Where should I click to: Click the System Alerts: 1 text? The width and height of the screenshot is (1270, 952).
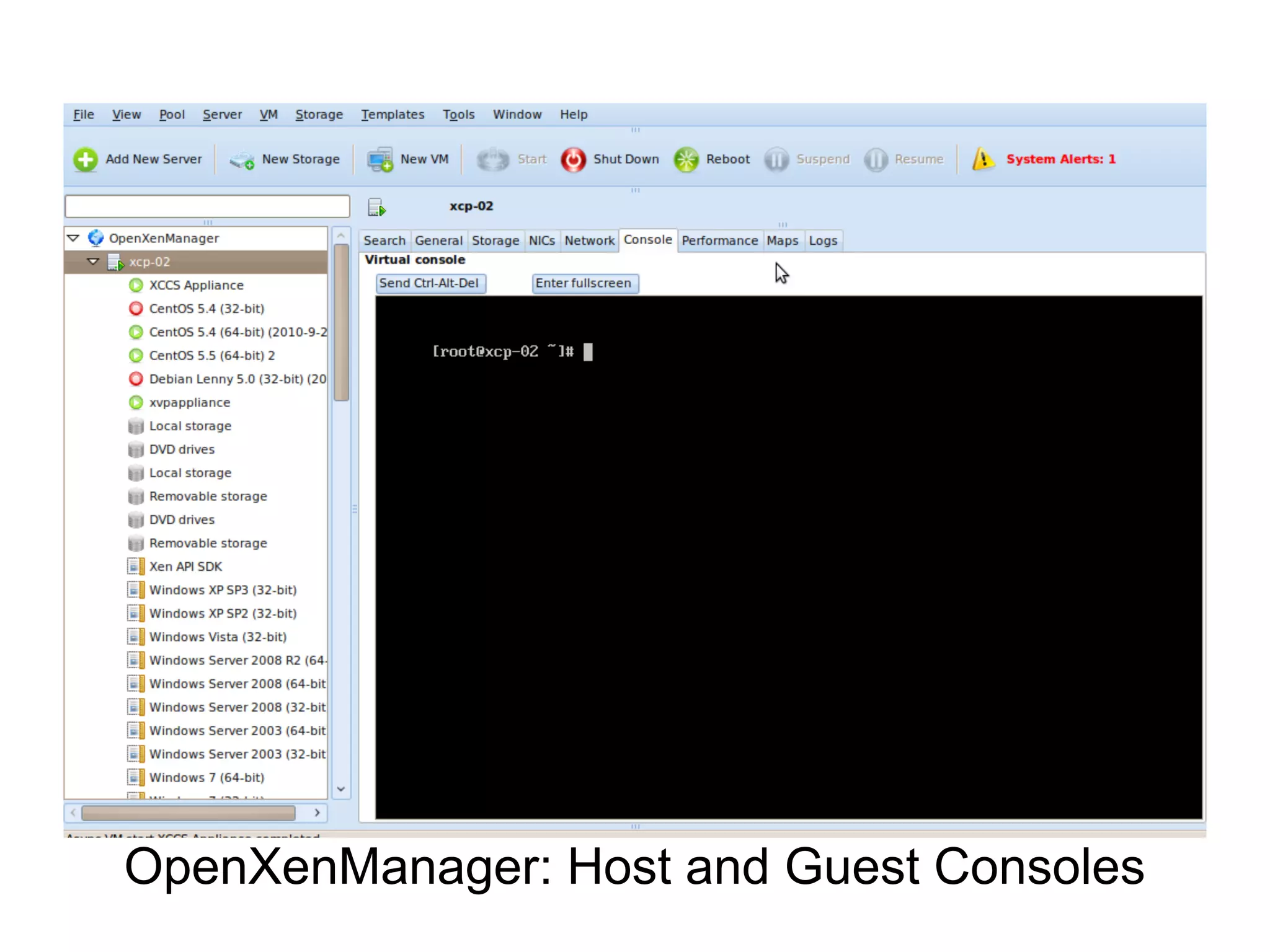pyautogui.click(x=1061, y=159)
